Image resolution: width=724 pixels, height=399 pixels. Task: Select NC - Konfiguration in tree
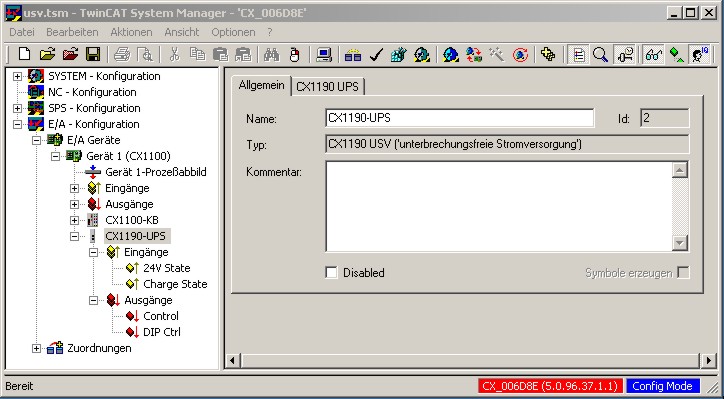[92, 92]
